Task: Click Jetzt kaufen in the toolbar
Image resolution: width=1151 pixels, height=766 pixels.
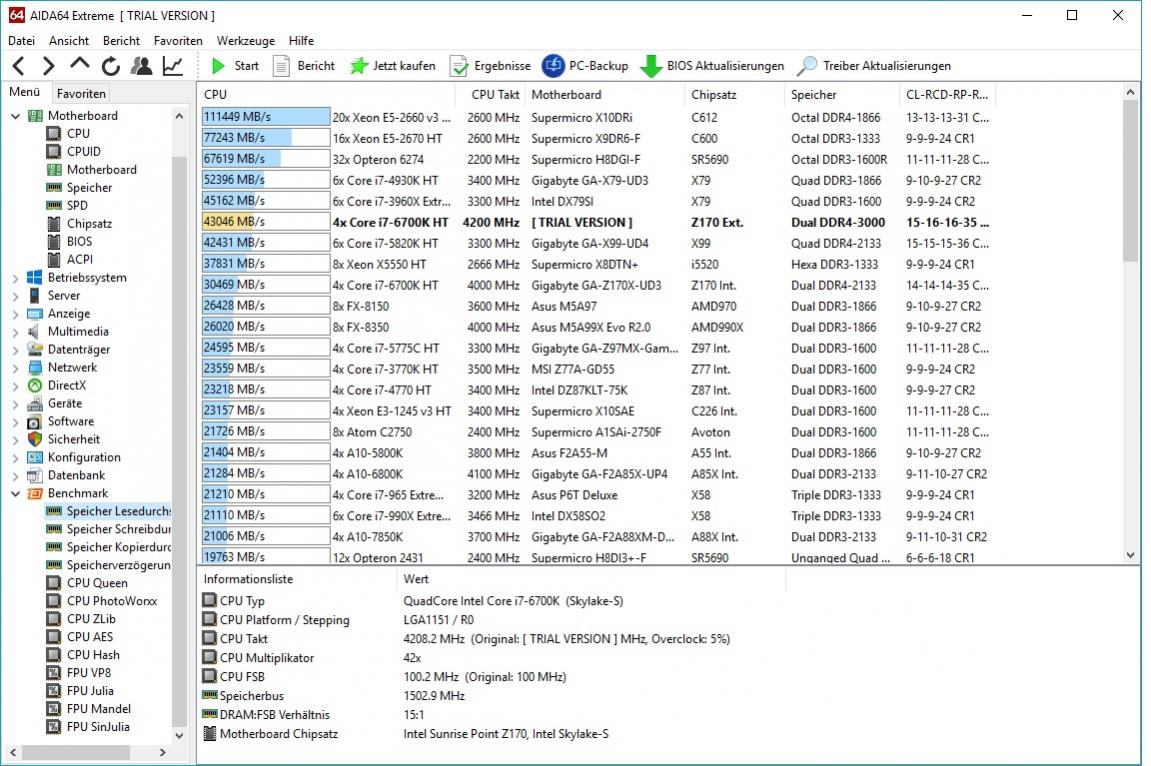Action: (393, 66)
